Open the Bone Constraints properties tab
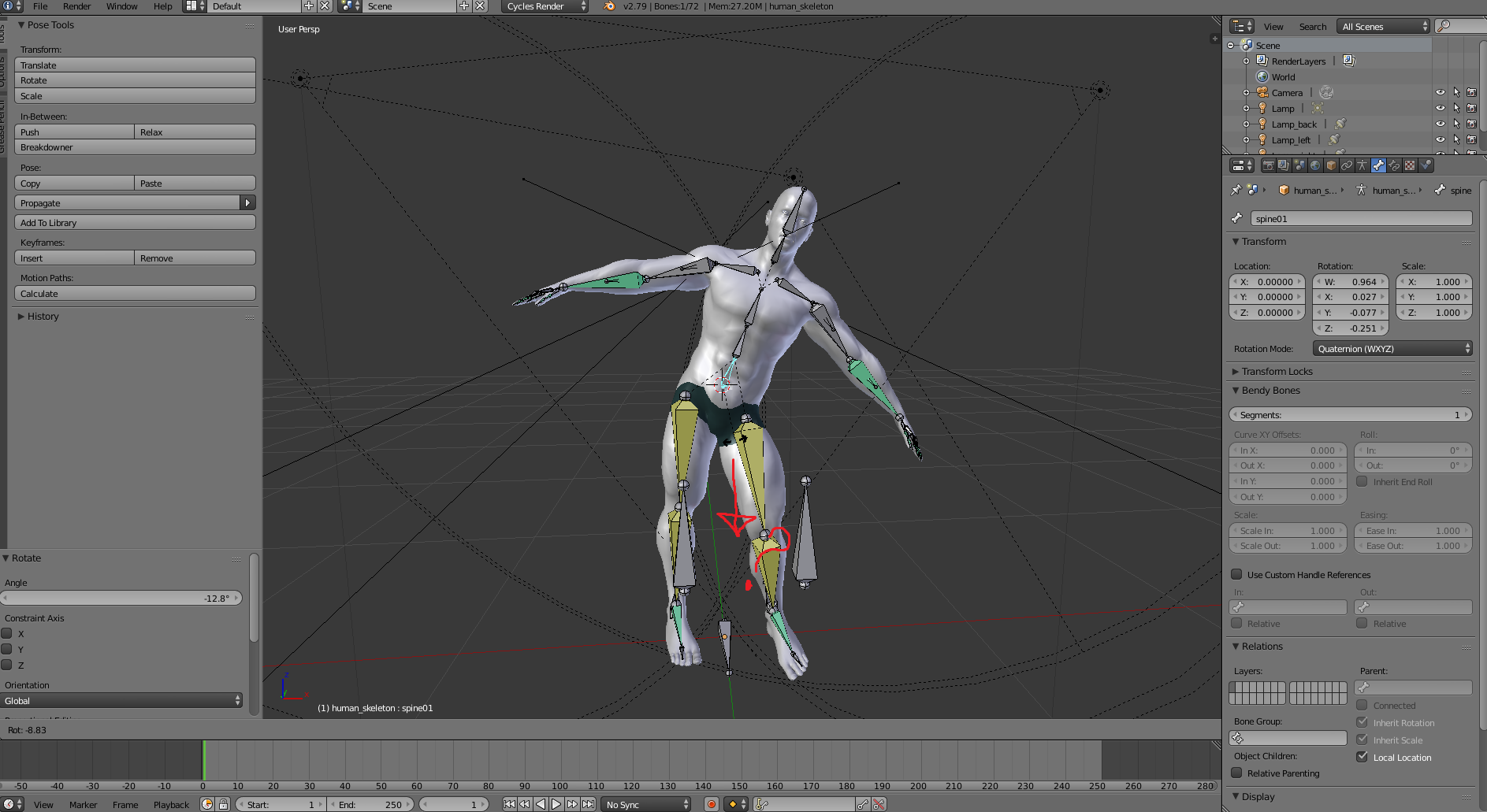Screen dimensions: 1487x812 coord(1394,165)
